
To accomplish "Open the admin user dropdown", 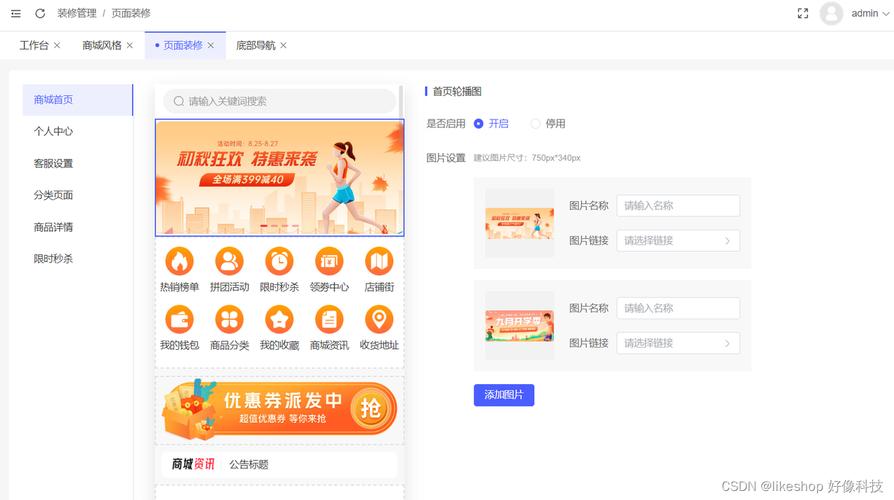I will 869,13.
